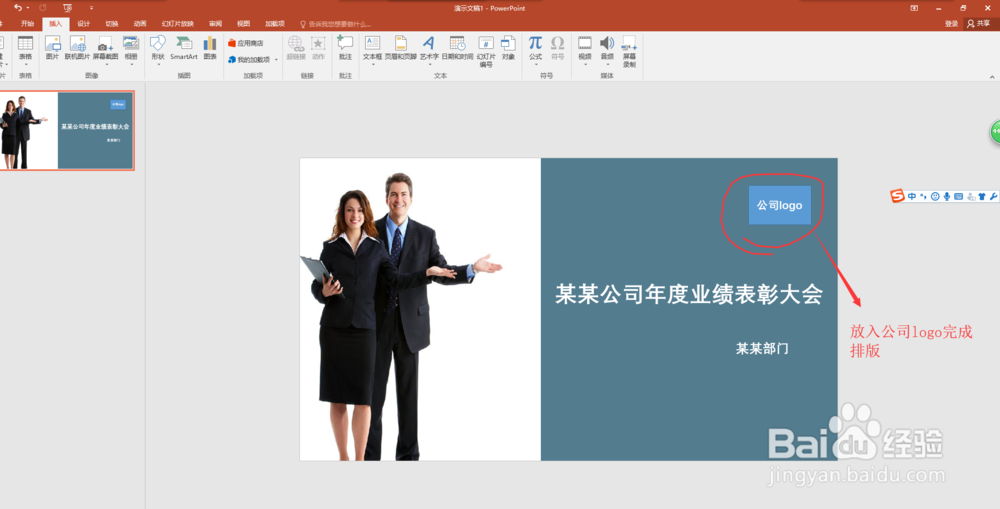Click the title 某某公司年度业绩表彰大会
The width and height of the screenshot is (1000, 509).
(x=688, y=294)
